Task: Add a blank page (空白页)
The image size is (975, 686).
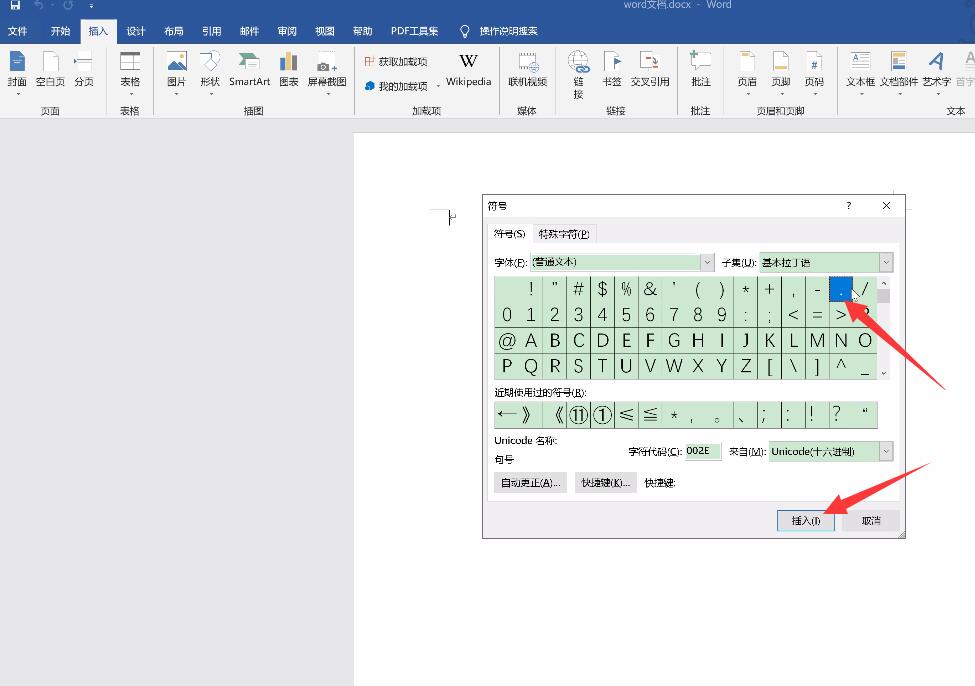Action: click(x=50, y=70)
